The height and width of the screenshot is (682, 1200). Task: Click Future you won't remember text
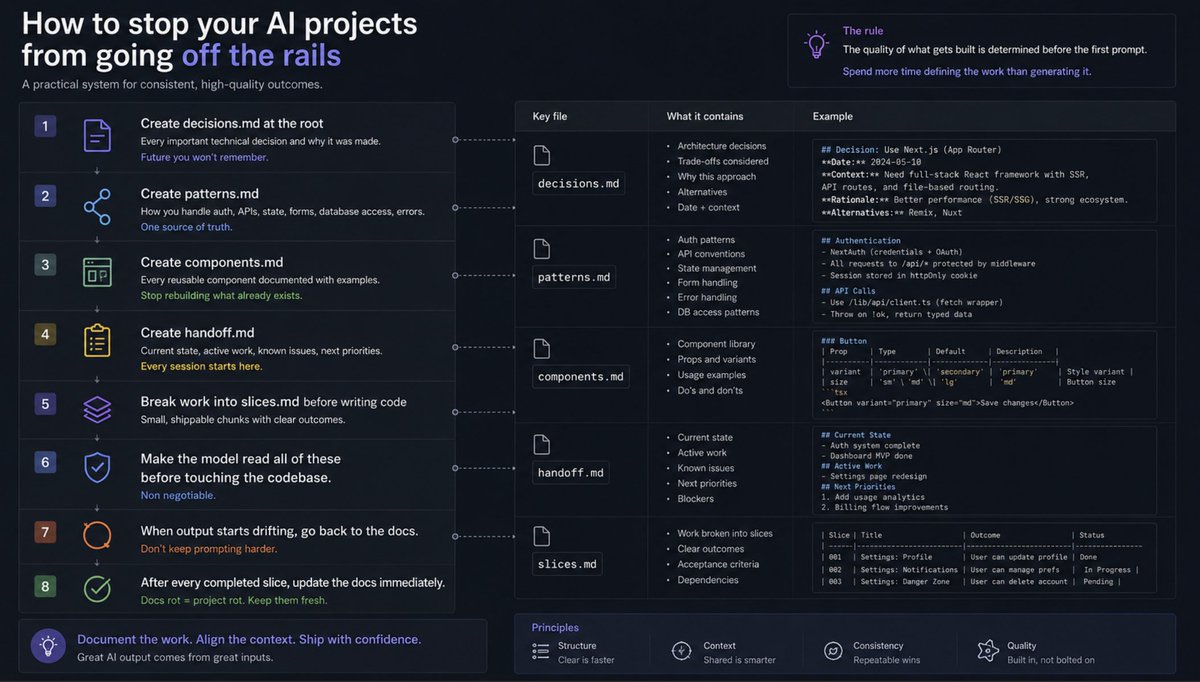click(x=204, y=157)
